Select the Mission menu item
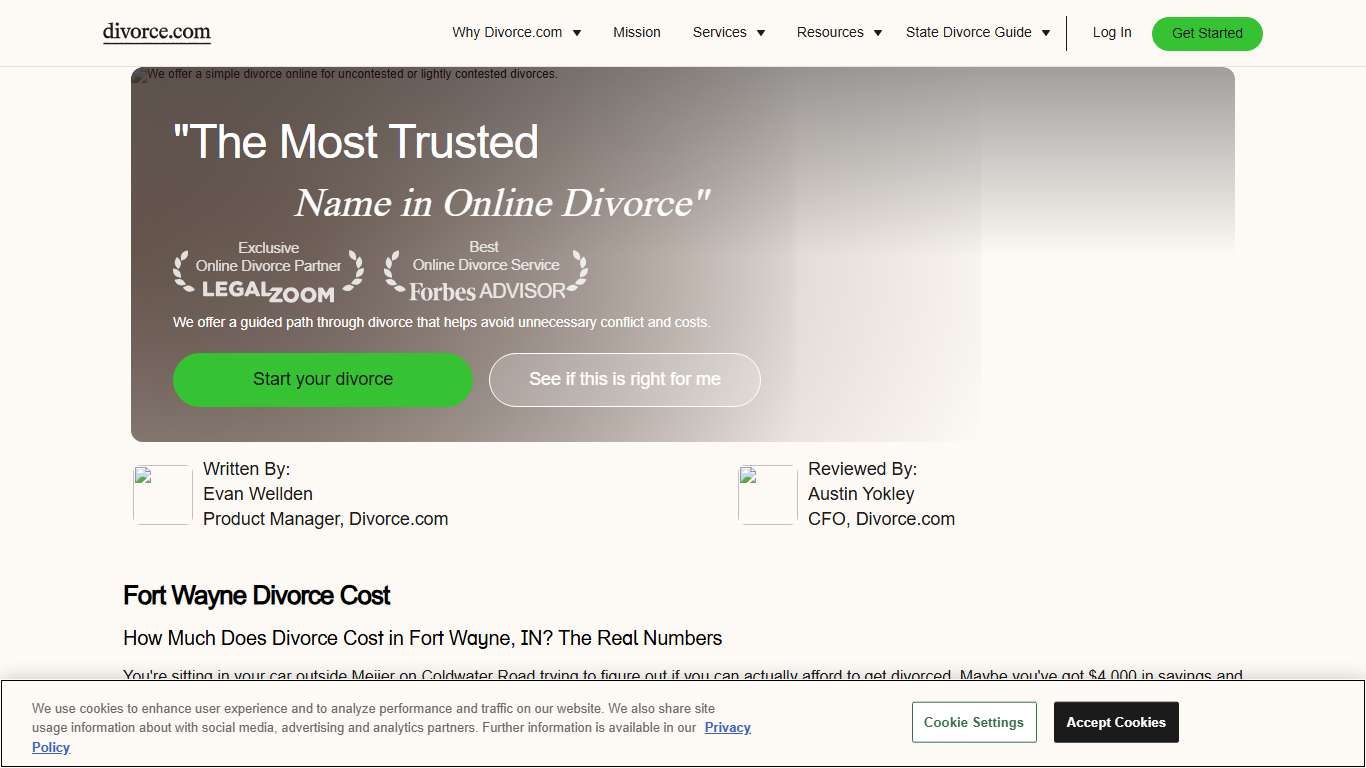The height and width of the screenshot is (768, 1366). pyautogui.click(x=636, y=32)
